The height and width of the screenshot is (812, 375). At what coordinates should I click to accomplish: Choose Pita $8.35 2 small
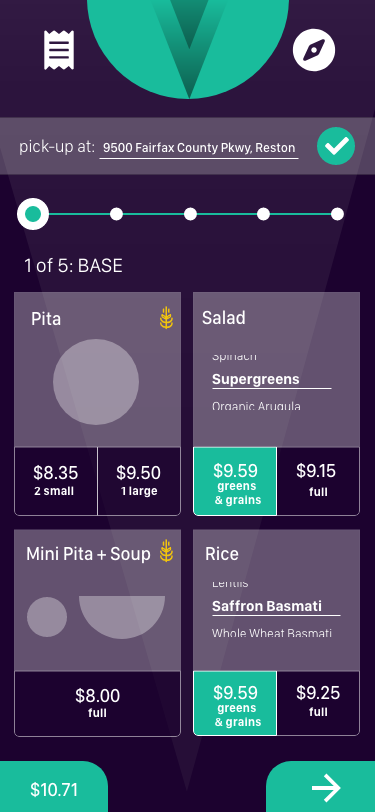click(56, 482)
